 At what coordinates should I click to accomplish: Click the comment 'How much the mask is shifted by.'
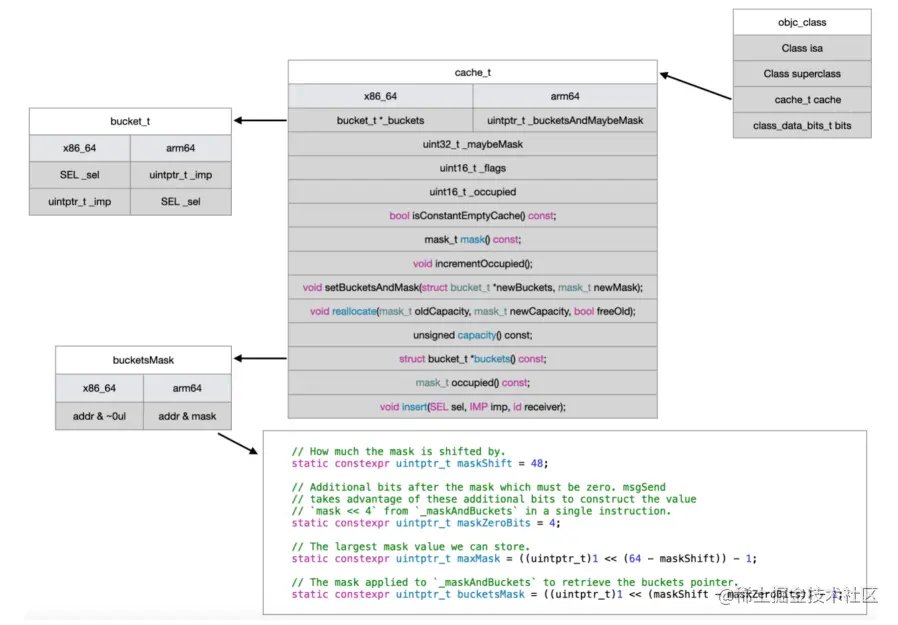tap(399, 451)
